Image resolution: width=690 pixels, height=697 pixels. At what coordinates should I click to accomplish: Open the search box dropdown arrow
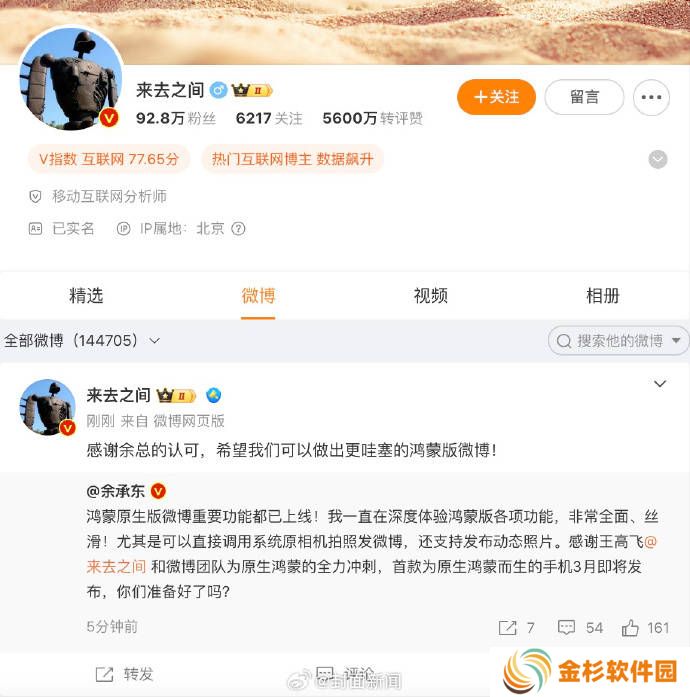[676, 340]
